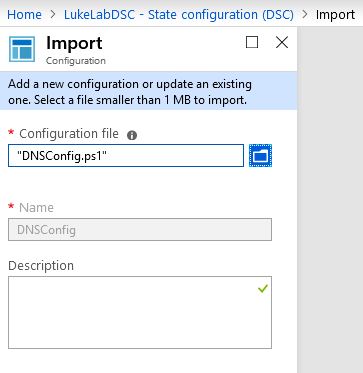The height and width of the screenshot is (373, 363).
Task: Select the Import breadcrumb item
Action: click(335, 15)
